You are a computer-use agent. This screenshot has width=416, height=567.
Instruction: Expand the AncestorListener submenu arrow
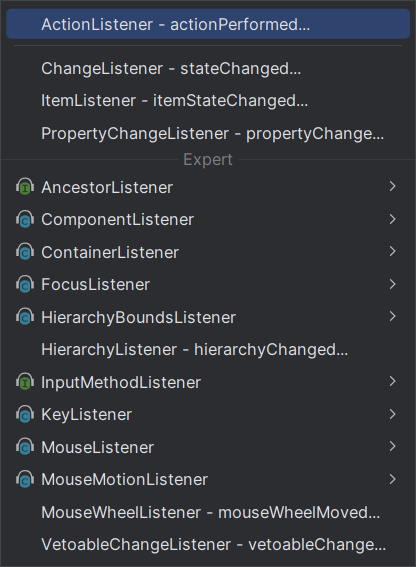click(392, 186)
